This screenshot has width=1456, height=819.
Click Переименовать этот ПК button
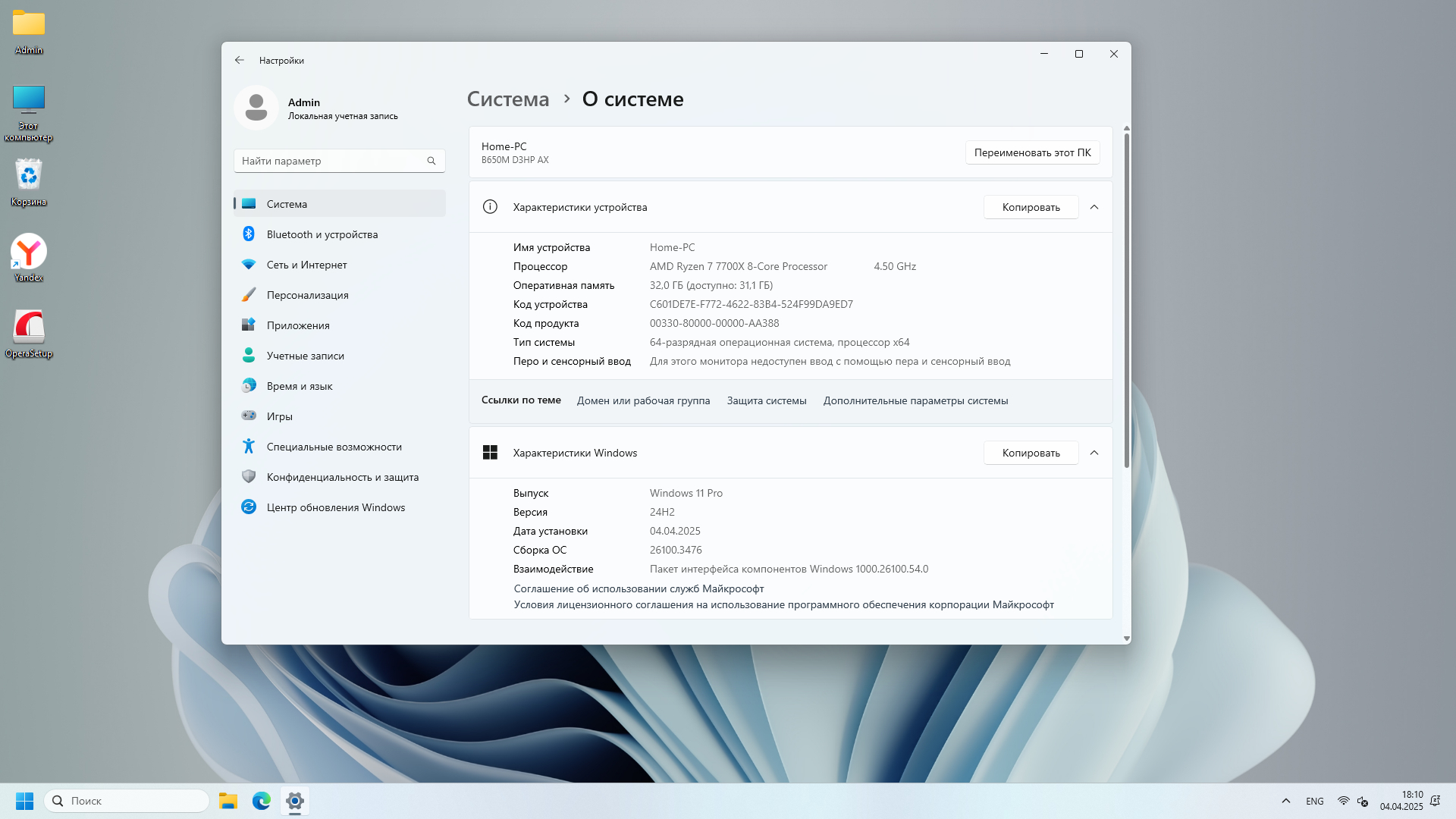click(1032, 152)
